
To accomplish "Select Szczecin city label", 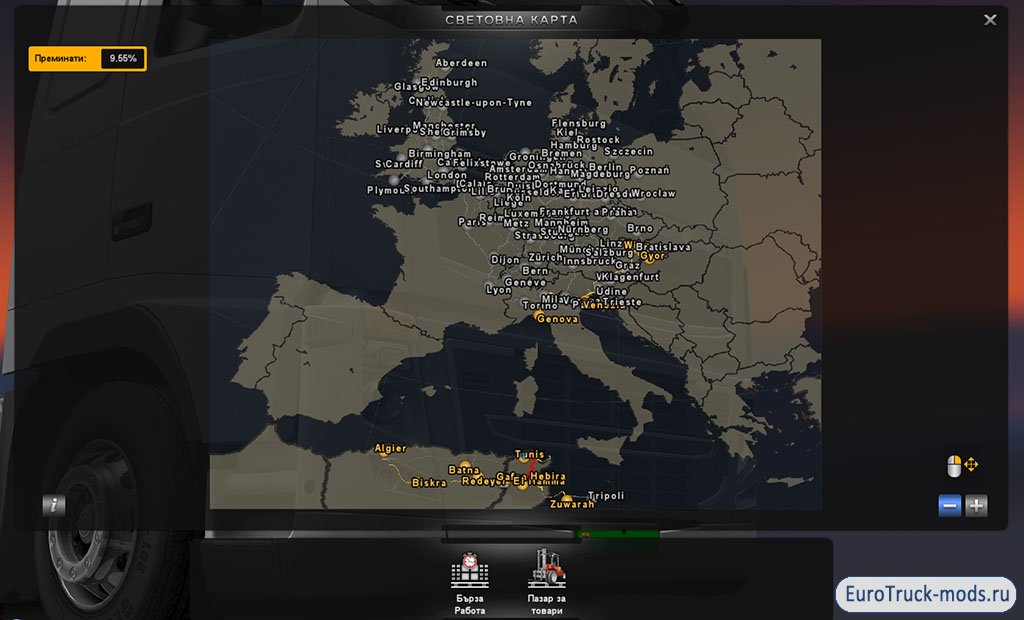I will pyautogui.click(x=628, y=151).
